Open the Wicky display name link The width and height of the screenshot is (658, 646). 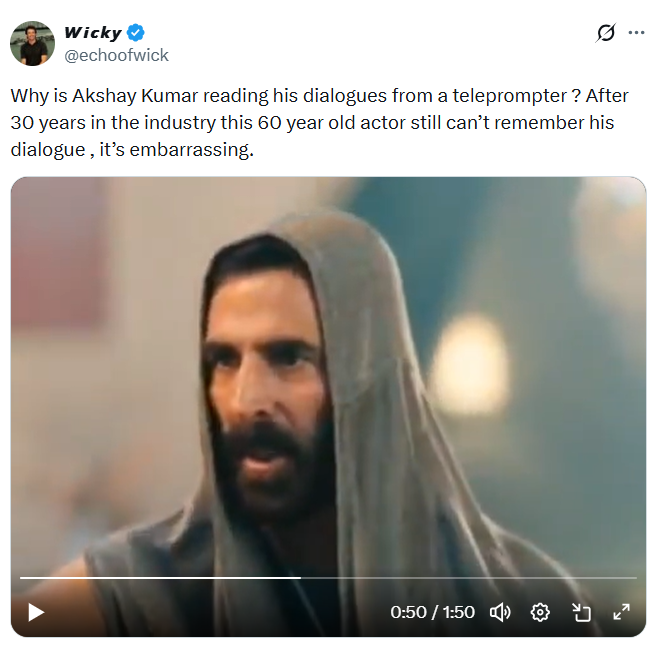(x=92, y=34)
